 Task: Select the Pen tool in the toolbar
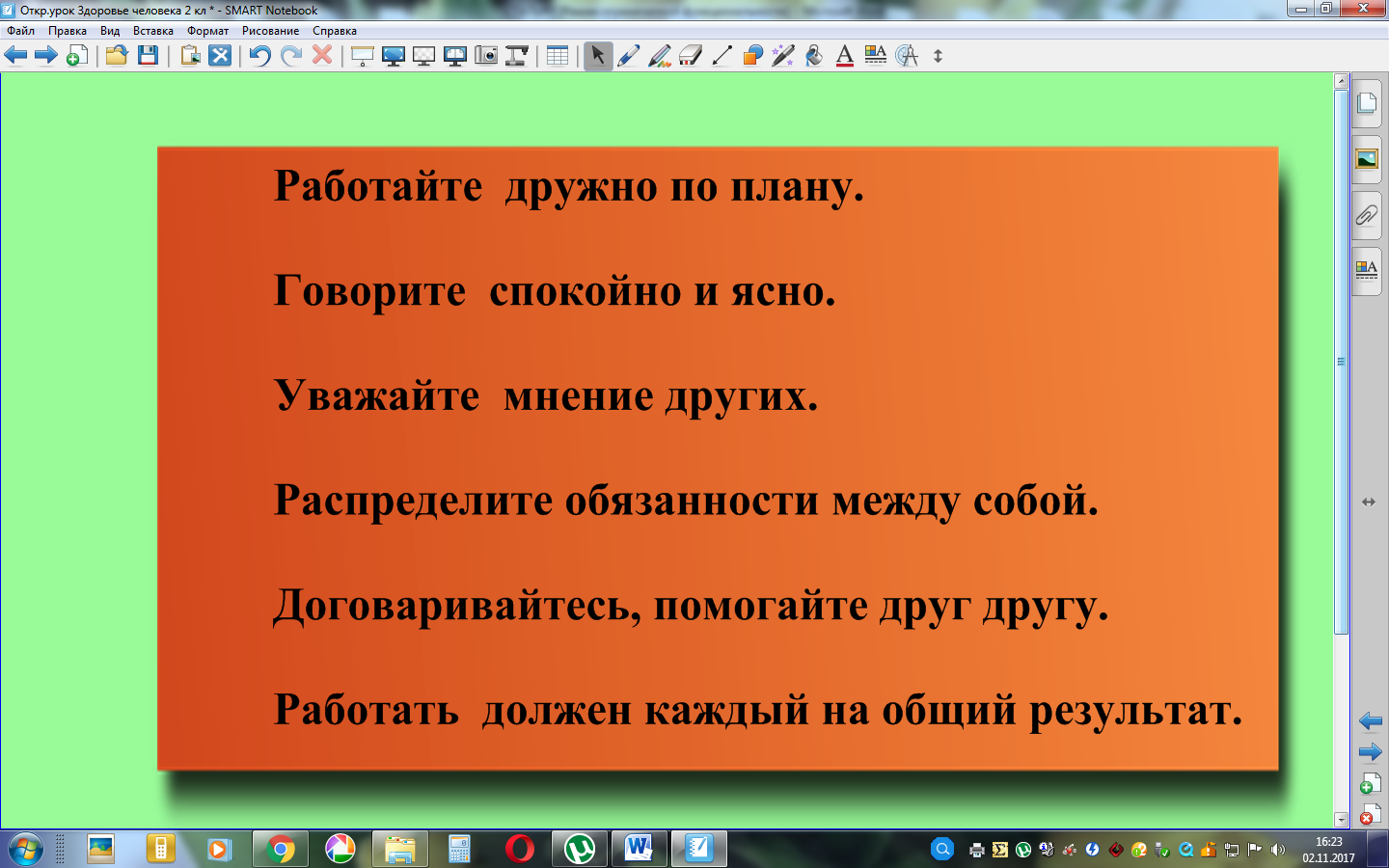629,56
